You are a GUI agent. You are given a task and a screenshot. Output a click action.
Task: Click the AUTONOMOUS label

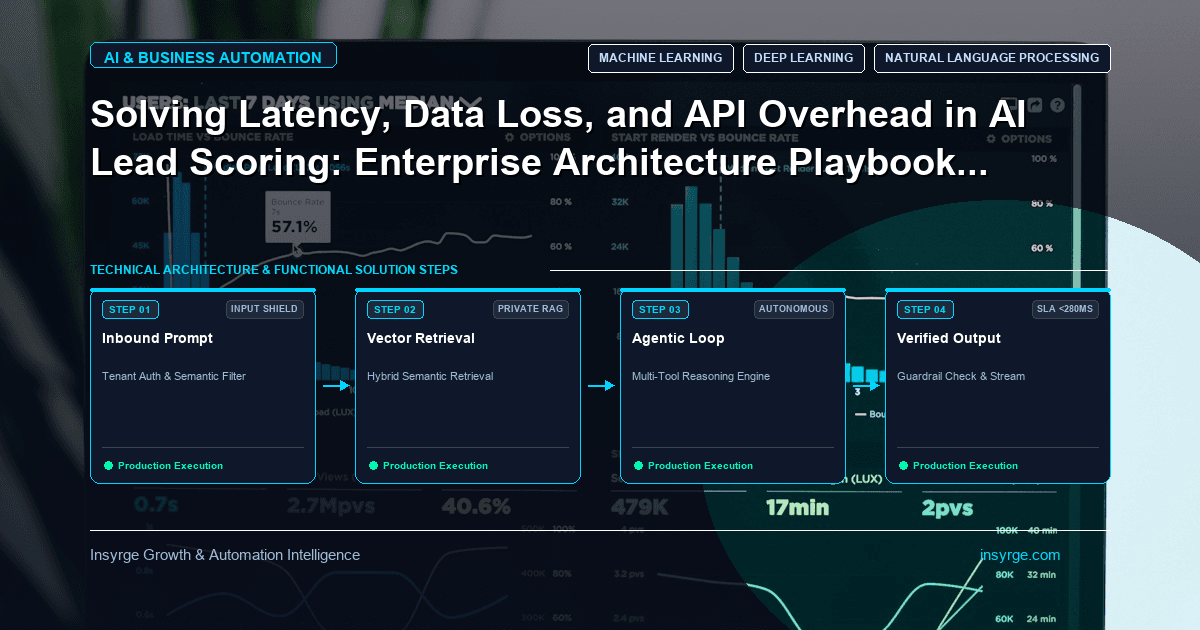[794, 309]
